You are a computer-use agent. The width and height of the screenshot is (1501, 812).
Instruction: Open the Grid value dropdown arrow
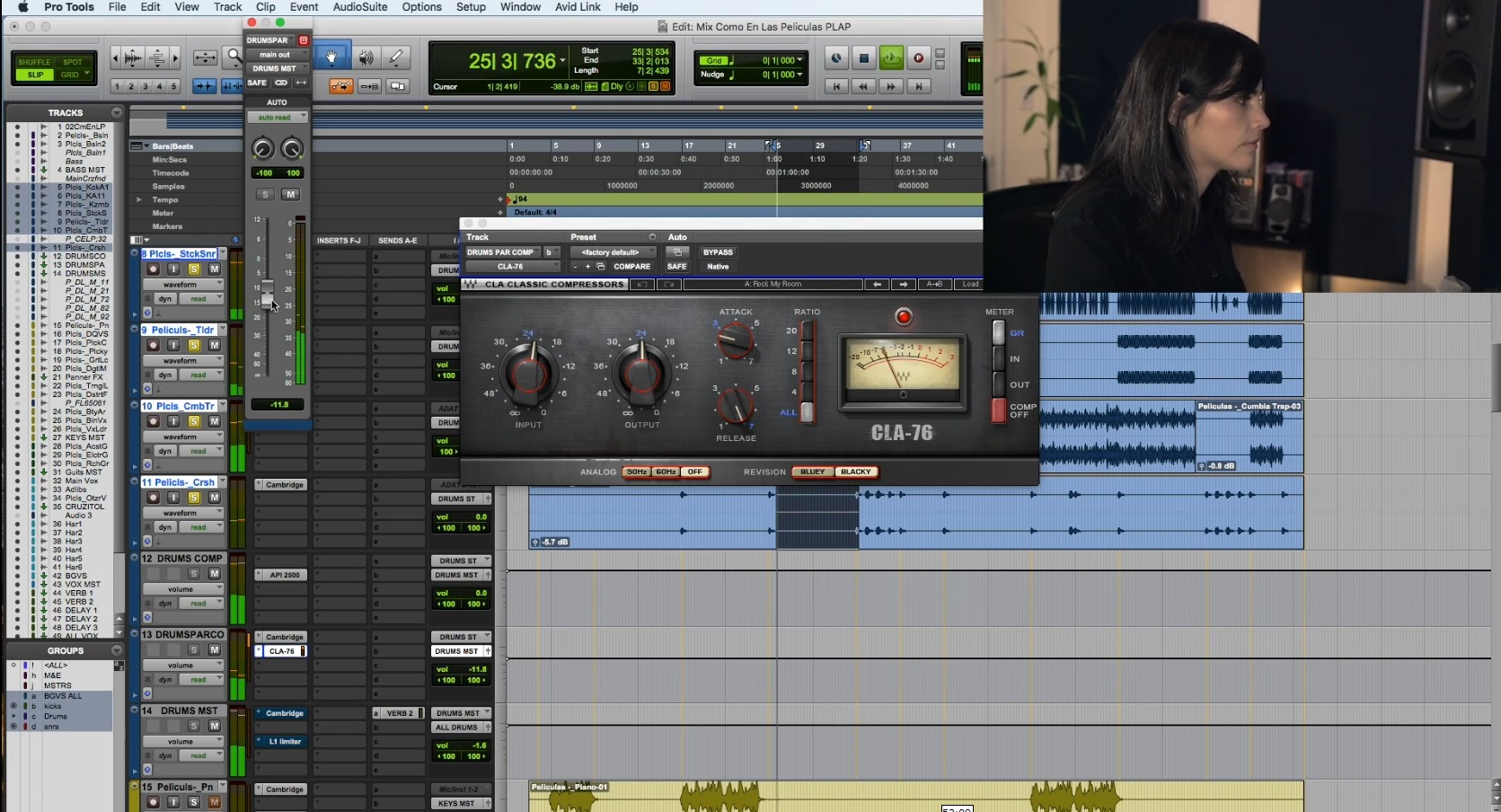[x=800, y=60]
